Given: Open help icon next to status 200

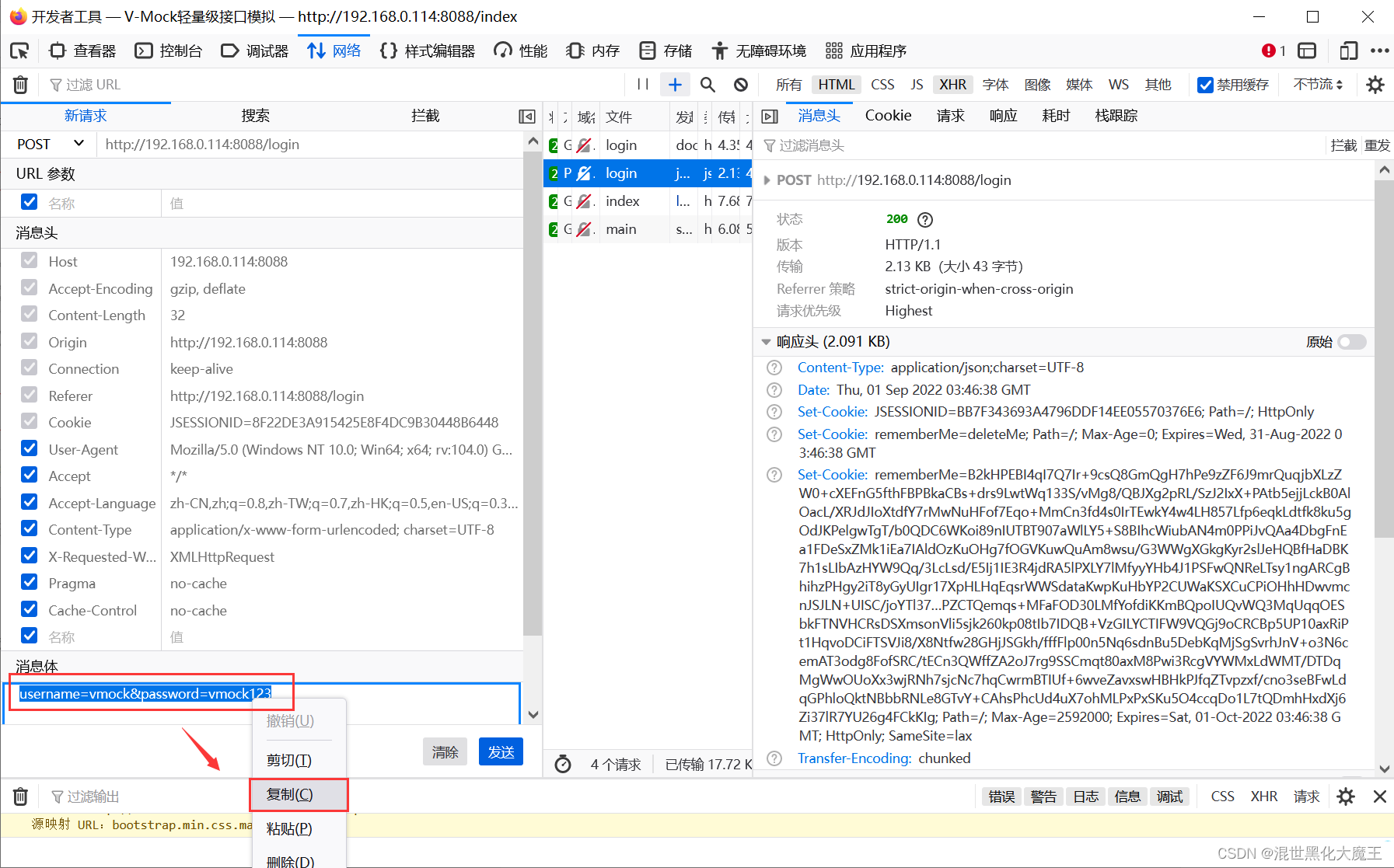Looking at the screenshot, I should [925, 220].
